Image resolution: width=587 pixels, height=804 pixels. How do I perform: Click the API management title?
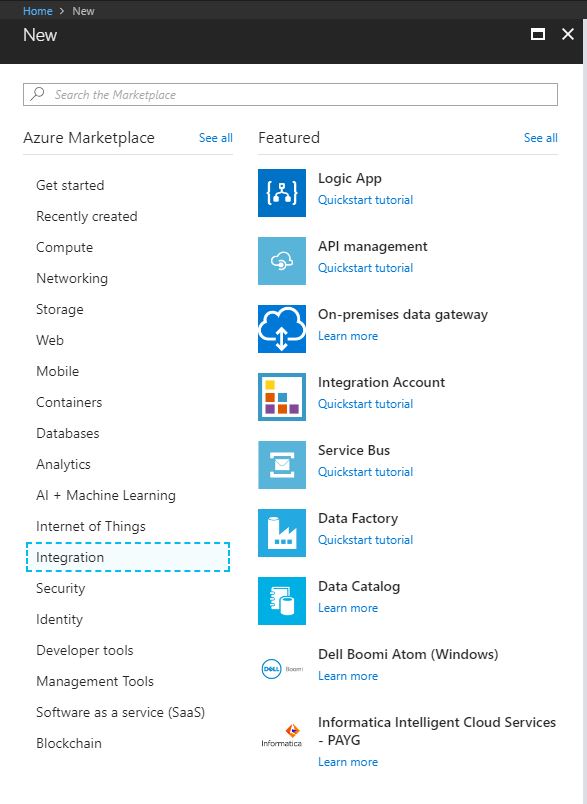coord(372,247)
